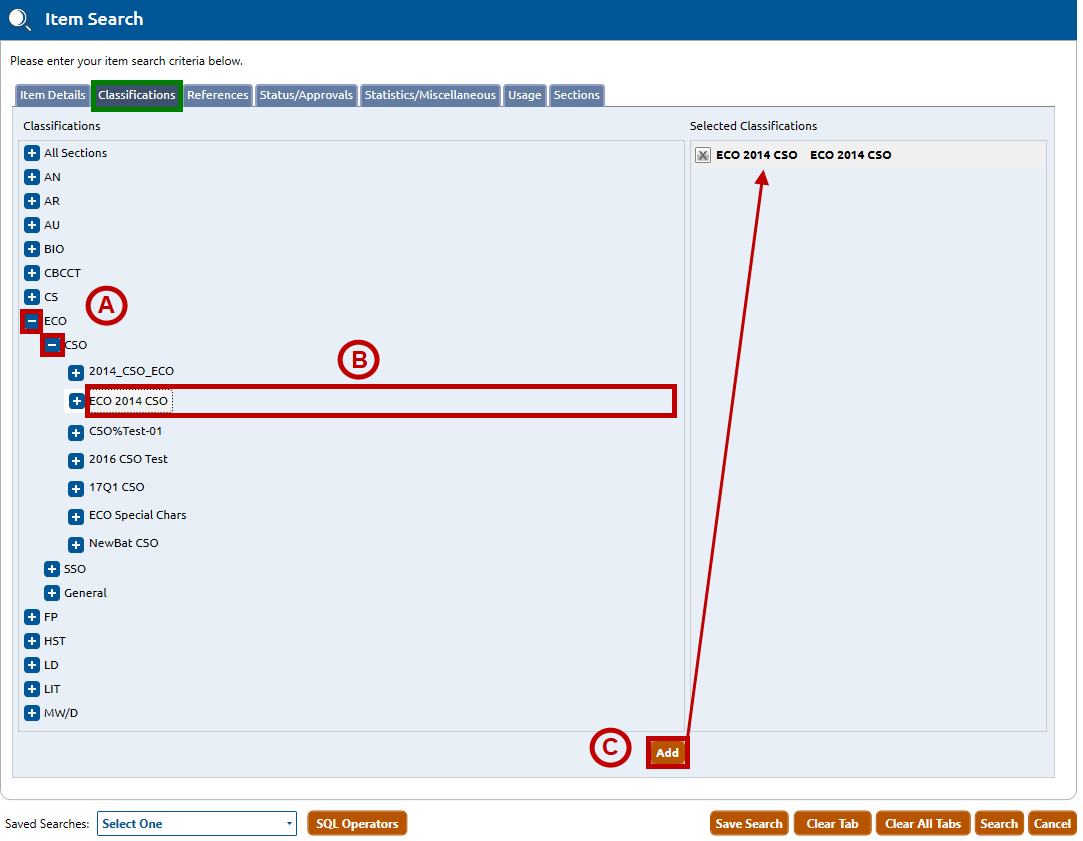Click plus icon next to SSO

point(52,569)
